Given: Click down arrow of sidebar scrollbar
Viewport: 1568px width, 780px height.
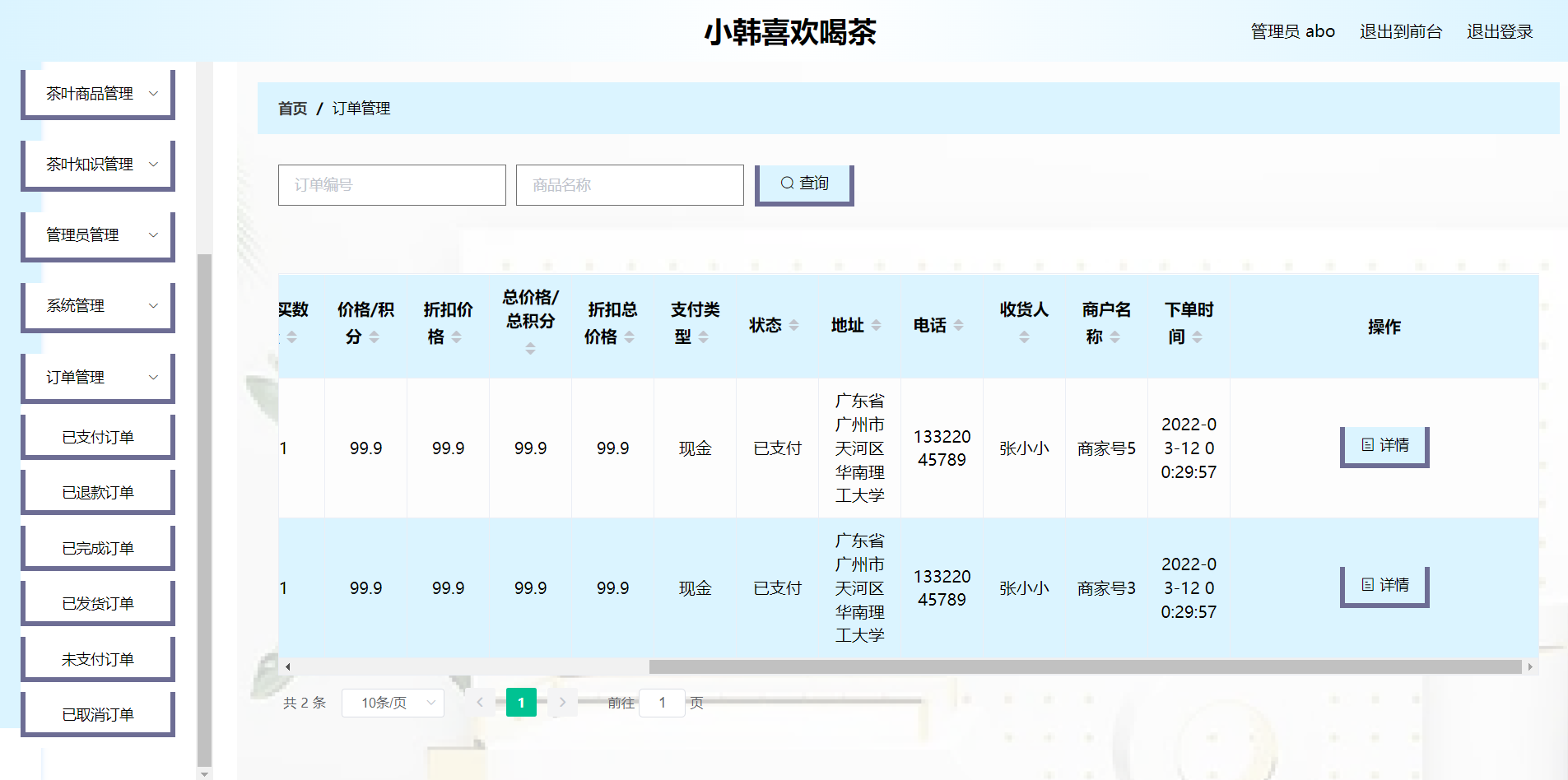Looking at the screenshot, I should coord(204,773).
